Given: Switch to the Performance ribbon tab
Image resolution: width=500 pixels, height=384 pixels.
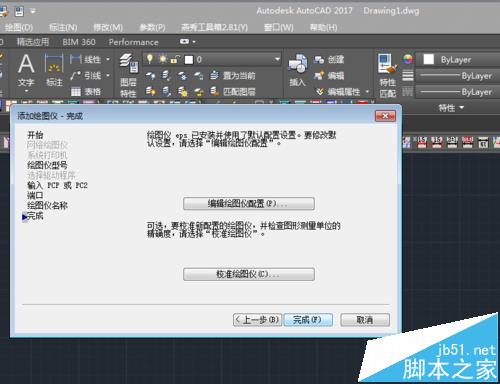Looking at the screenshot, I should click(133, 42).
